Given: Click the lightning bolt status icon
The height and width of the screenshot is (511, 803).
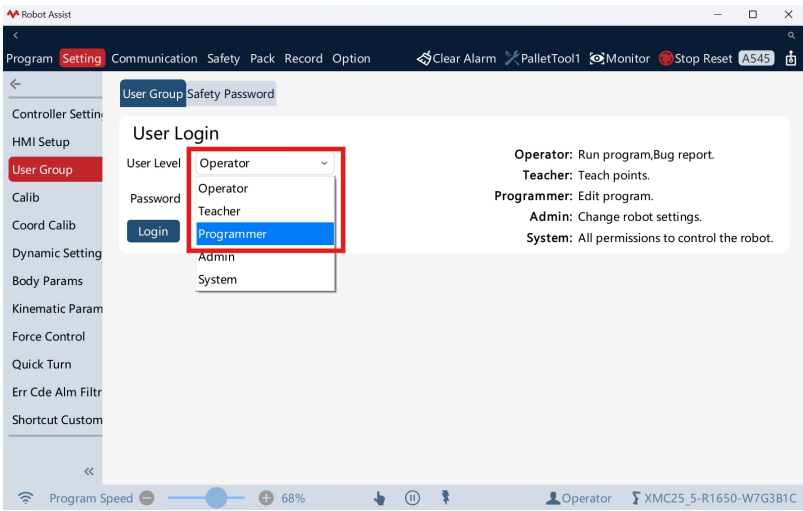Looking at the screenshot, I should tap(446, 497).
